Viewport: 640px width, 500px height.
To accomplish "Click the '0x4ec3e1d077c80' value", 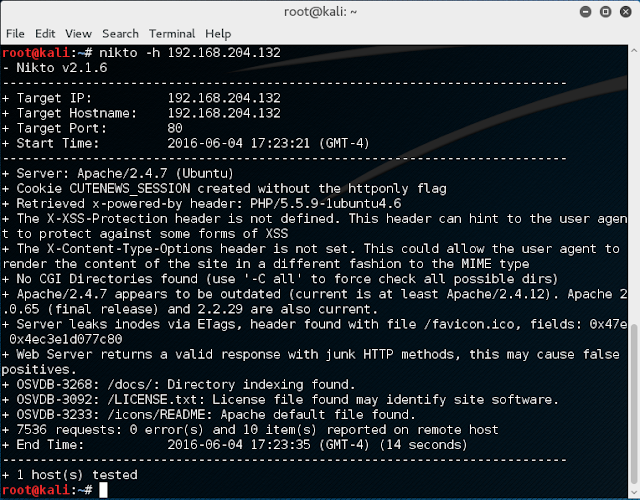I will 66,339.
